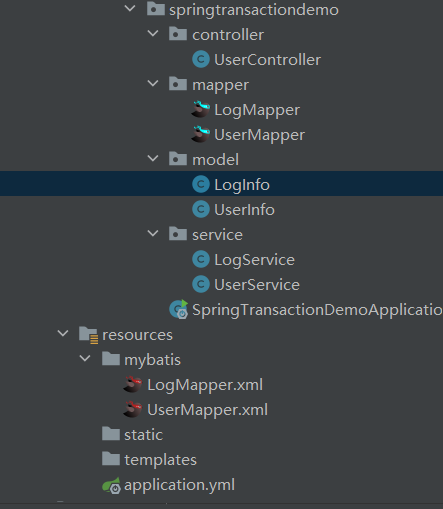
Task: Click the LogMapper MyBatis bird icon
Action: [201, 109]
